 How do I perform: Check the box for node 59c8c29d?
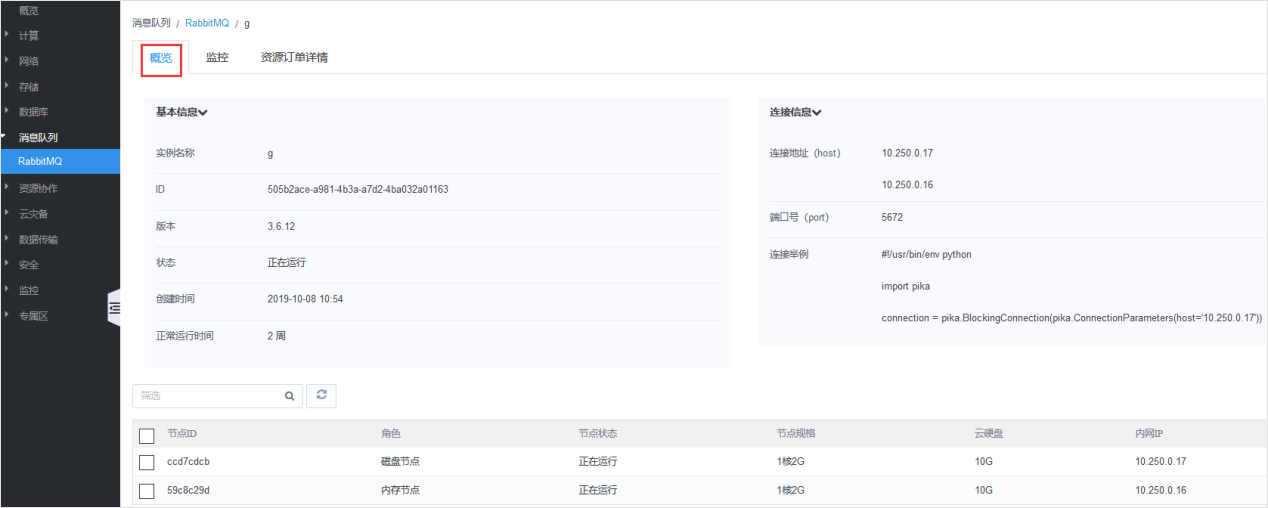click(x=147, y=491)
